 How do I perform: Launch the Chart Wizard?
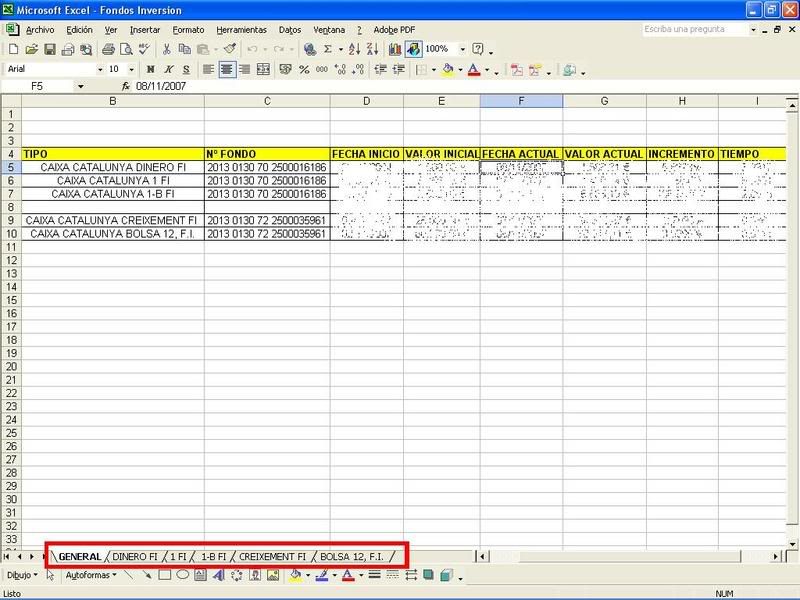pyautogui.click(x=395, y=49)
